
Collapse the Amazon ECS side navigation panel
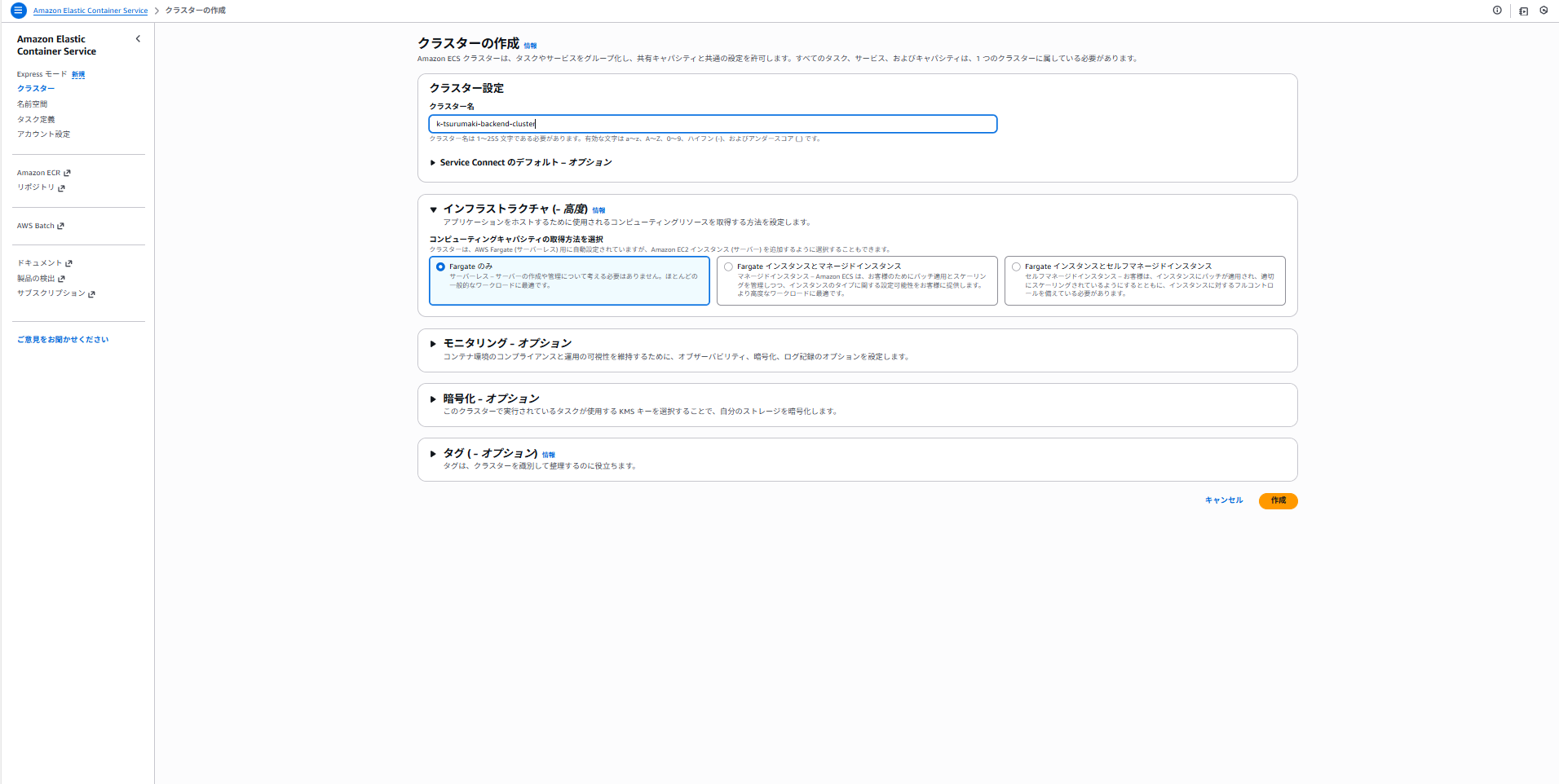point(138,39)
